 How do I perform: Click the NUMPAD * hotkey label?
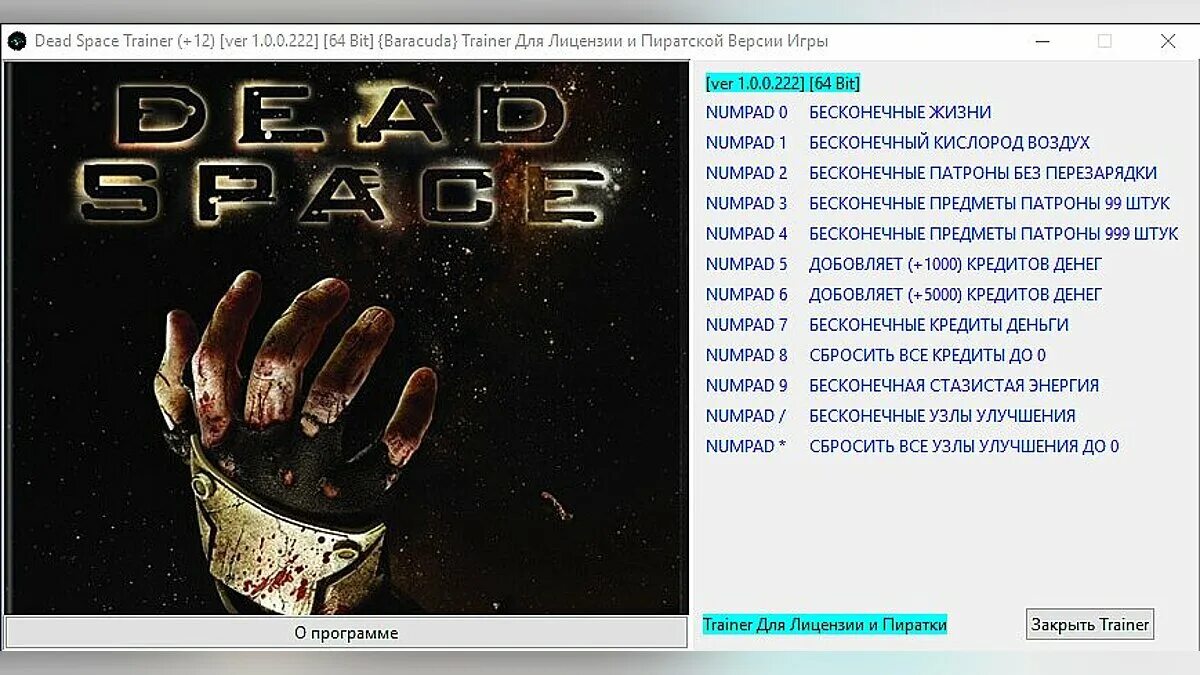[x=746, y=446]
